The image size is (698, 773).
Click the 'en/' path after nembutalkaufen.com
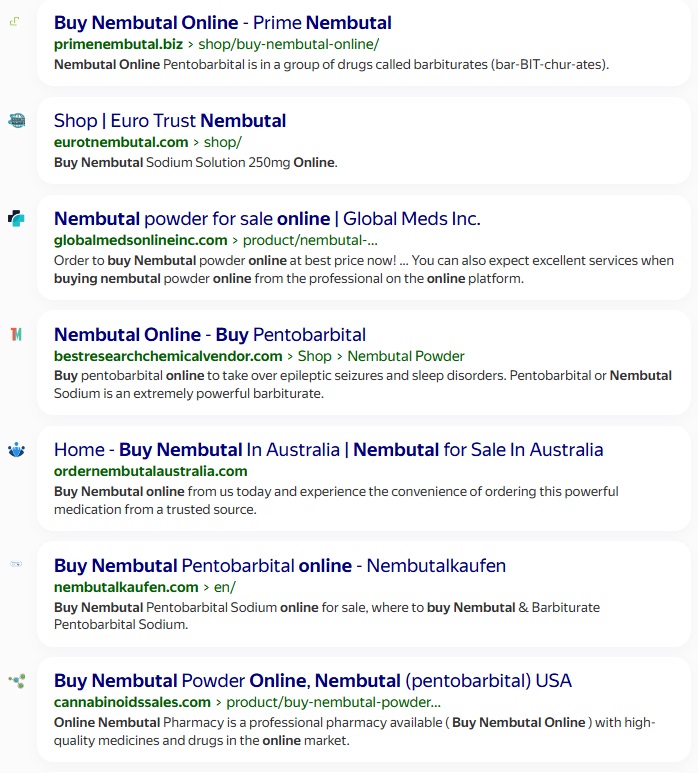pos(225,587)
